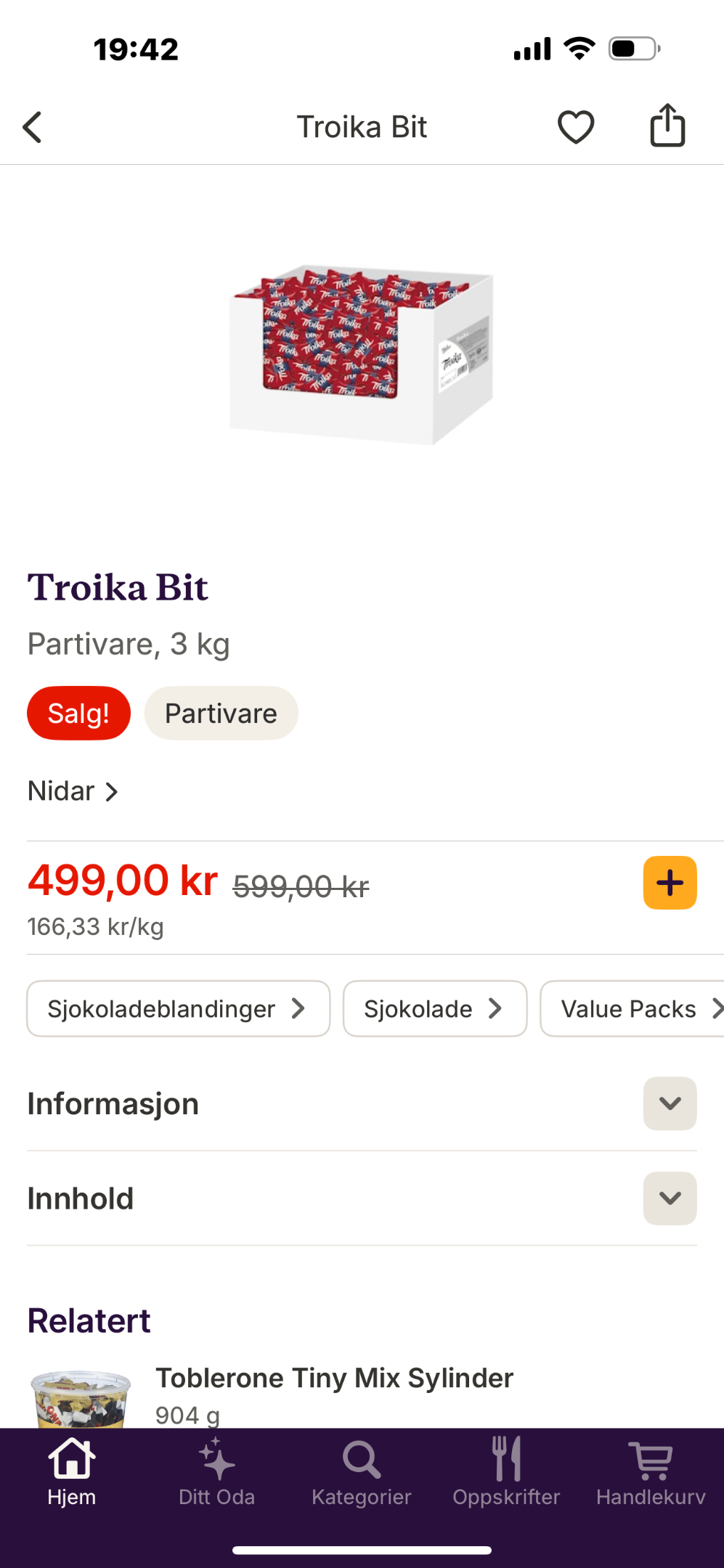Viewport: 724px width, 1568px height.
Task: Tap the red Salg! badge
Action: click(x=78, y=713)
